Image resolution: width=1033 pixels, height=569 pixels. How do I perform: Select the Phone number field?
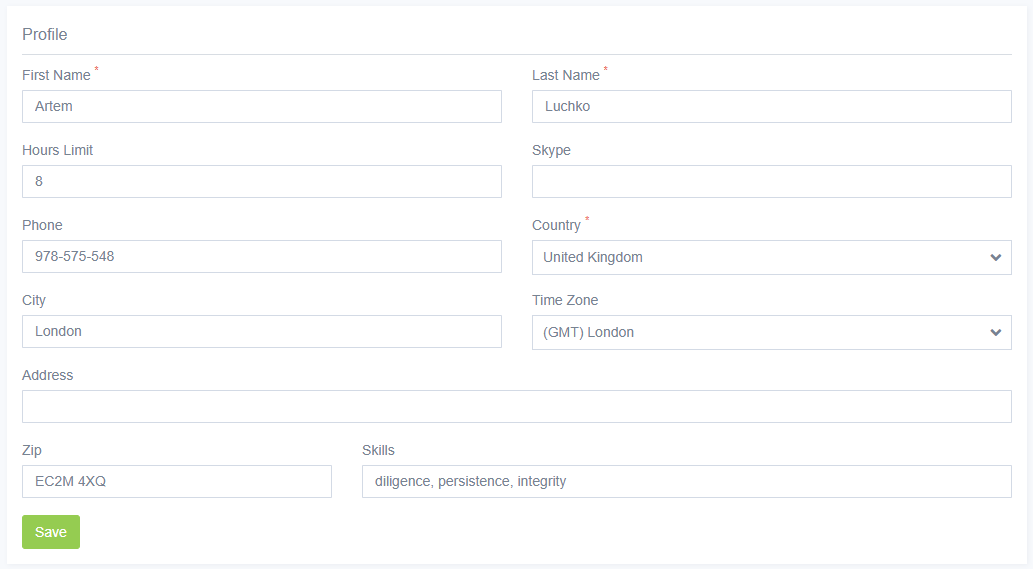pos(261,257)
